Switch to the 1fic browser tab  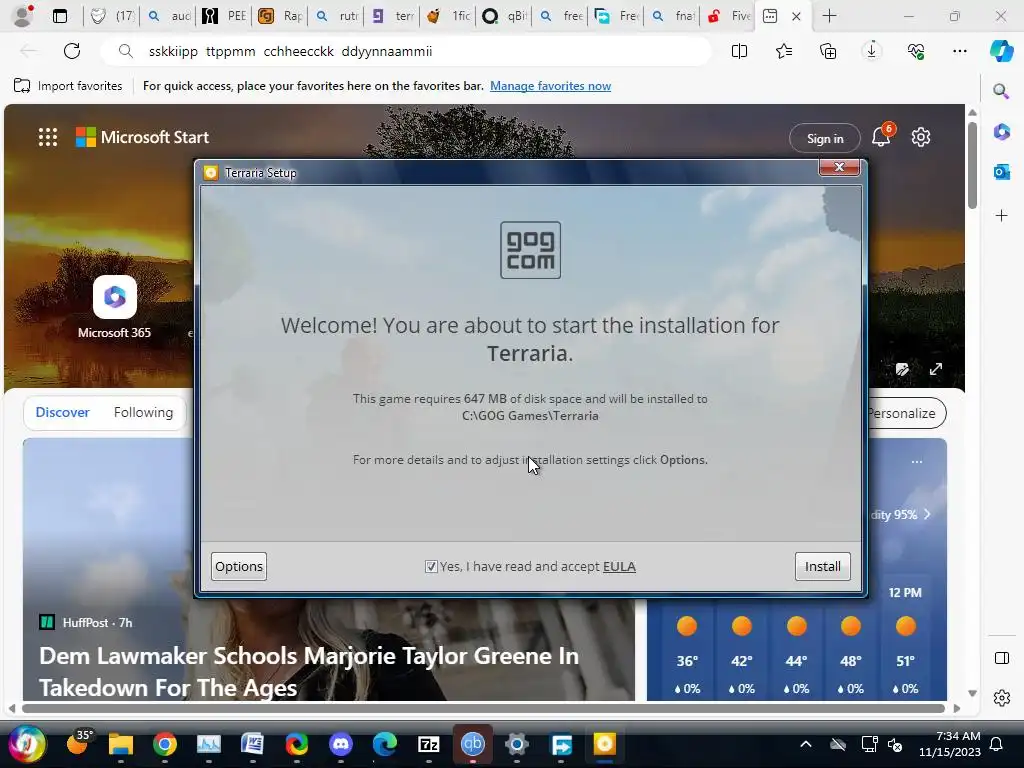click(x=449, y=16)
